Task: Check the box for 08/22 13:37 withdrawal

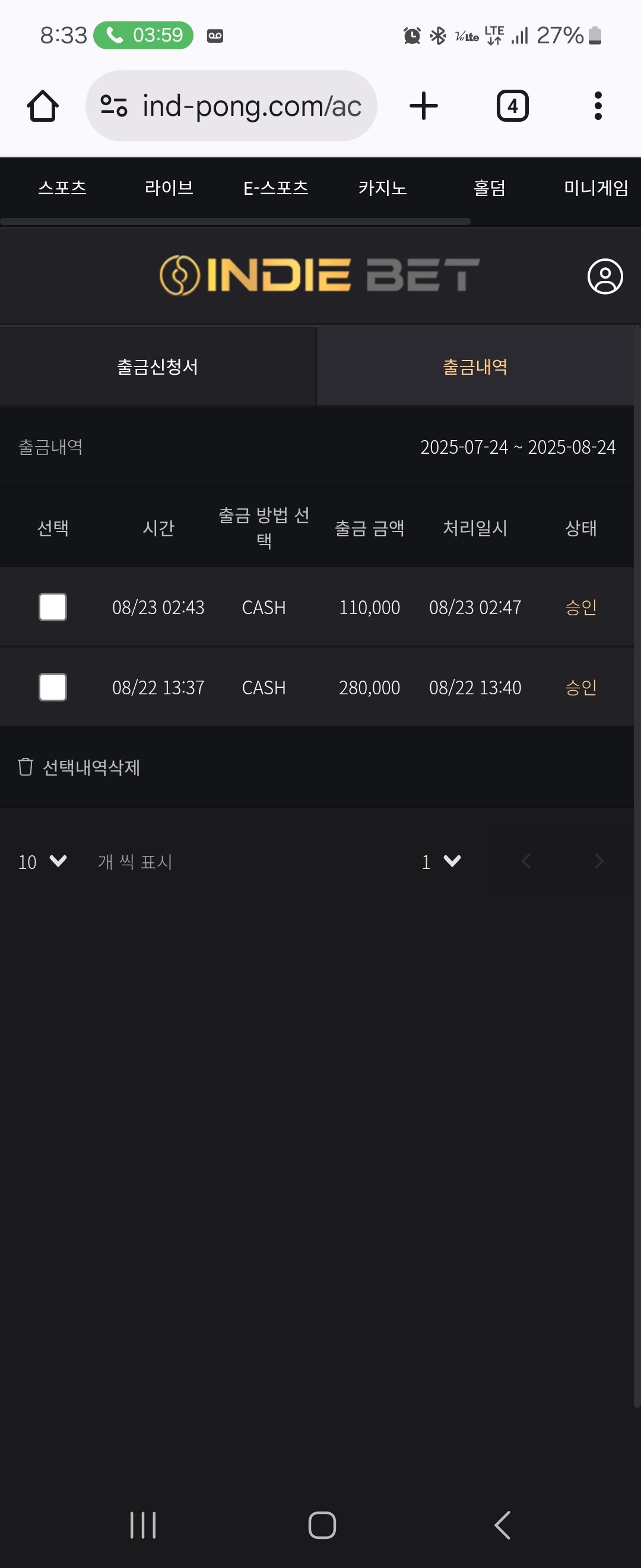Action: (53, 687)
